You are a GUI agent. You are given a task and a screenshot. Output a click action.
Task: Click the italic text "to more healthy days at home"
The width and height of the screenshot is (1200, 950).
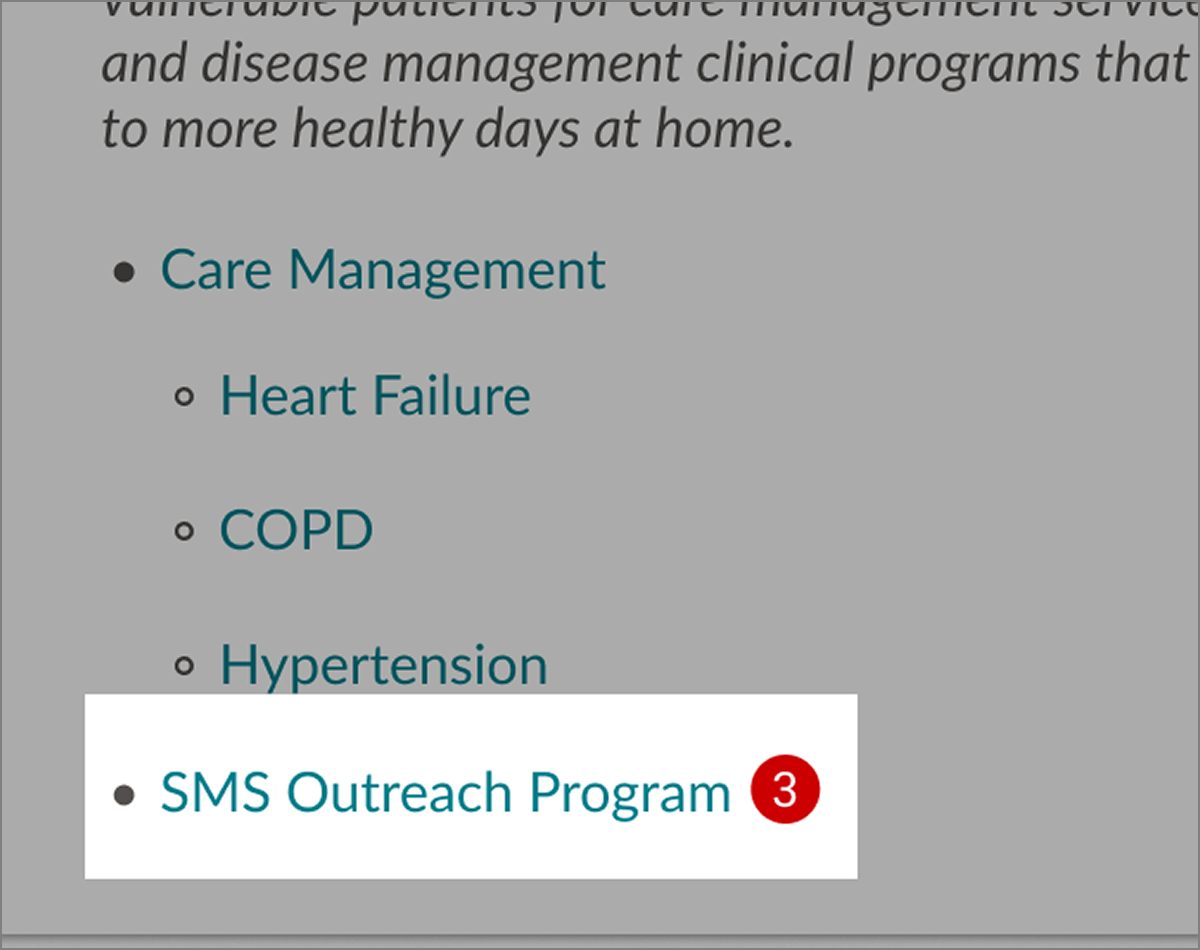click(x=447, y=129)
